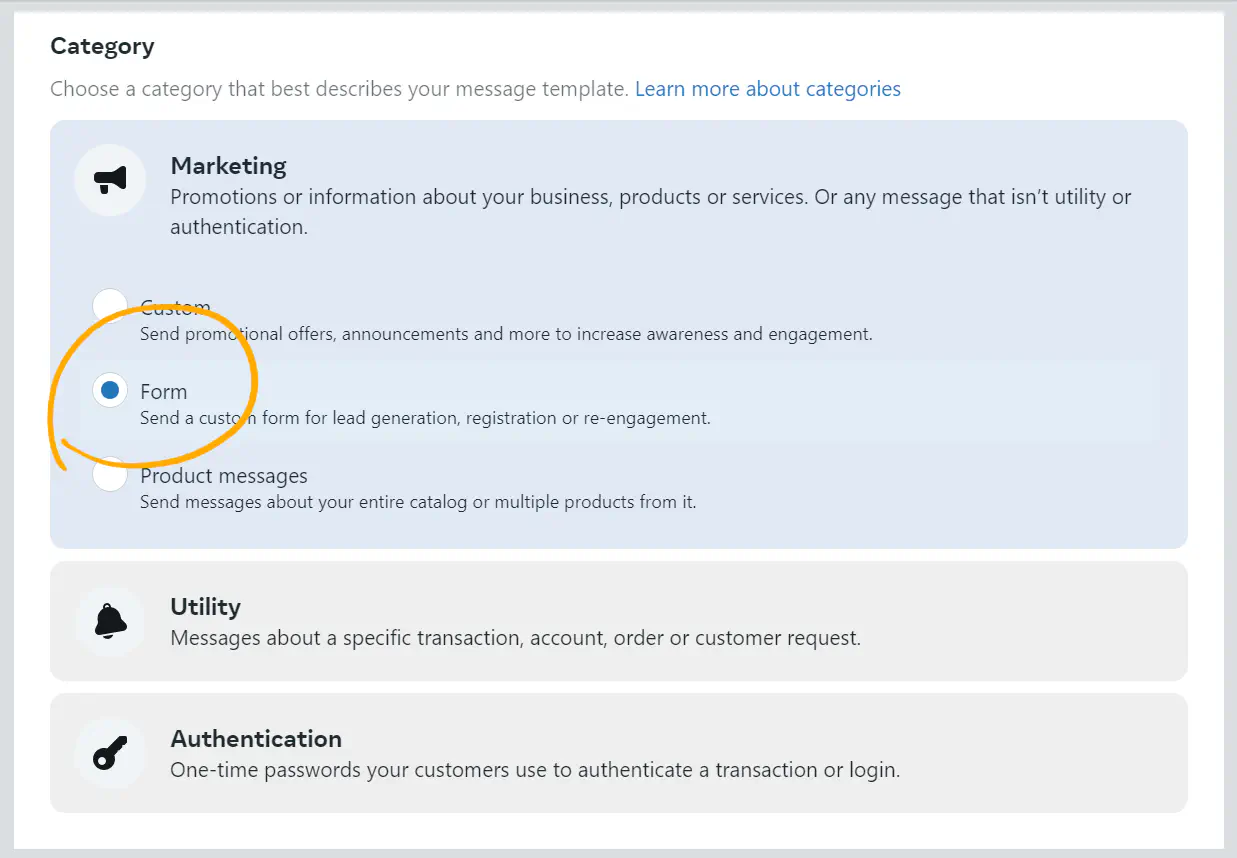
Task: Click the Category section title
Action: click(x=102, y=46)
